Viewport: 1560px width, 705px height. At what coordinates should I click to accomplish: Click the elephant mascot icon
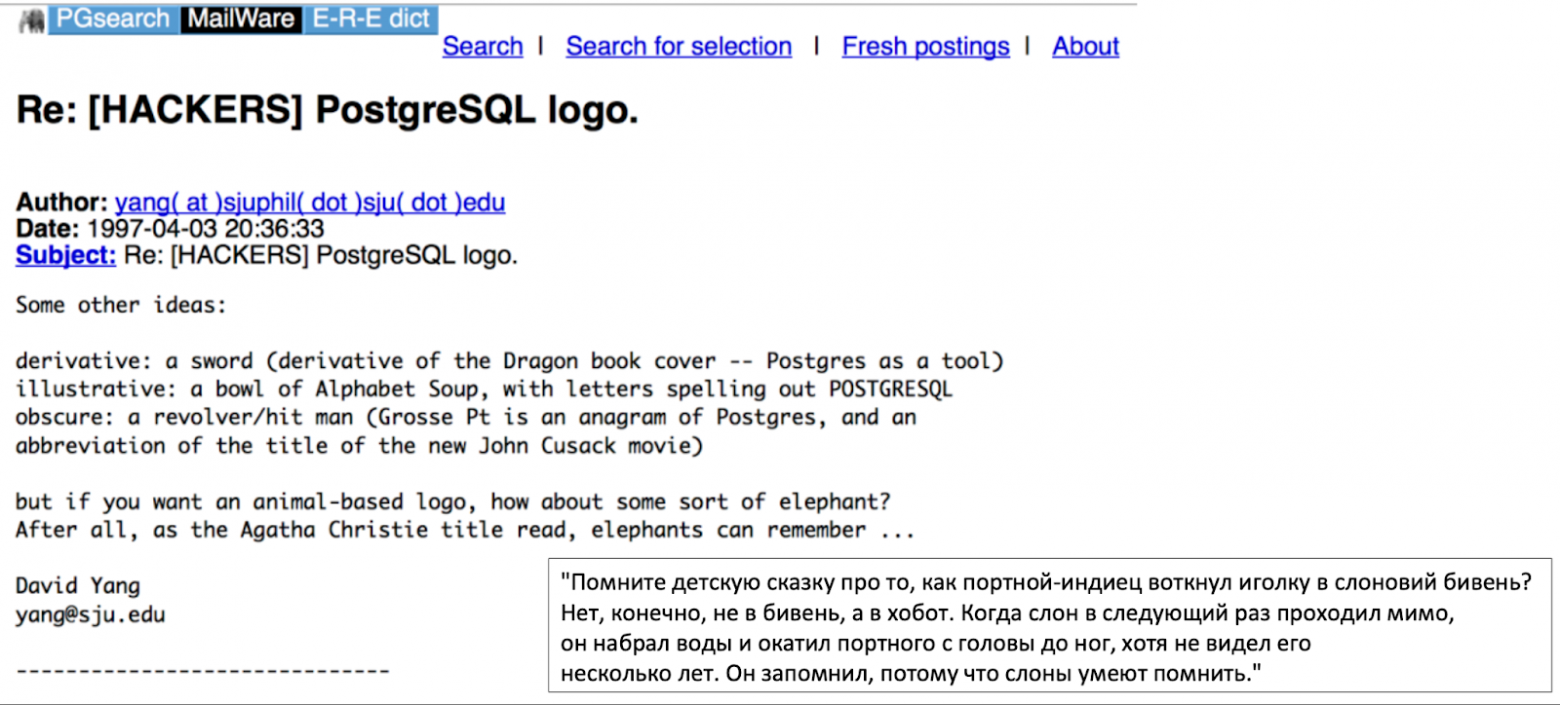click(33, 17)
